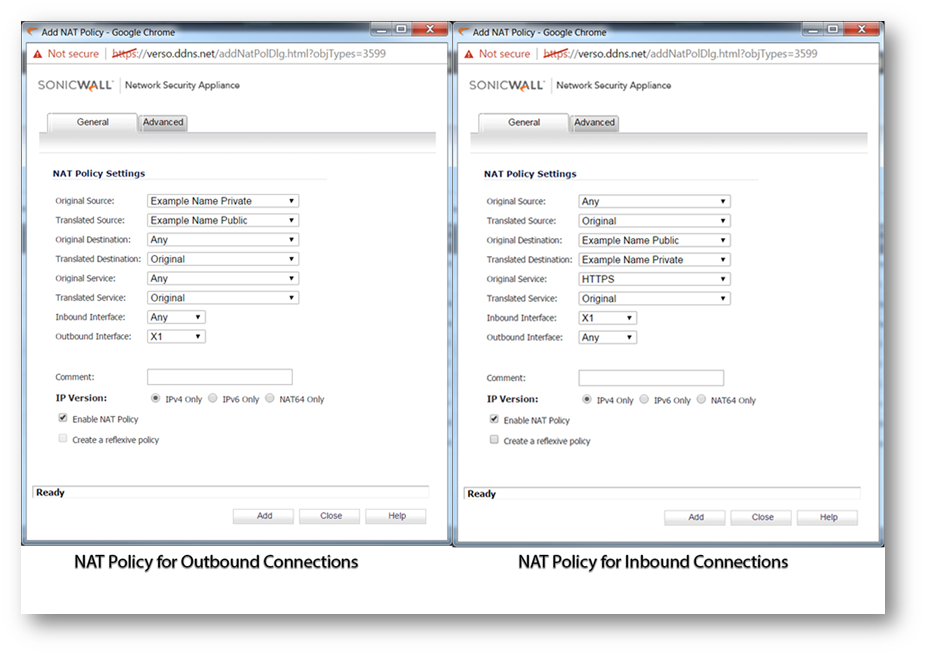The image size is (927, 656).
Task: Select IPv4 Only radio in outbound window
Action: coord(155,398)
